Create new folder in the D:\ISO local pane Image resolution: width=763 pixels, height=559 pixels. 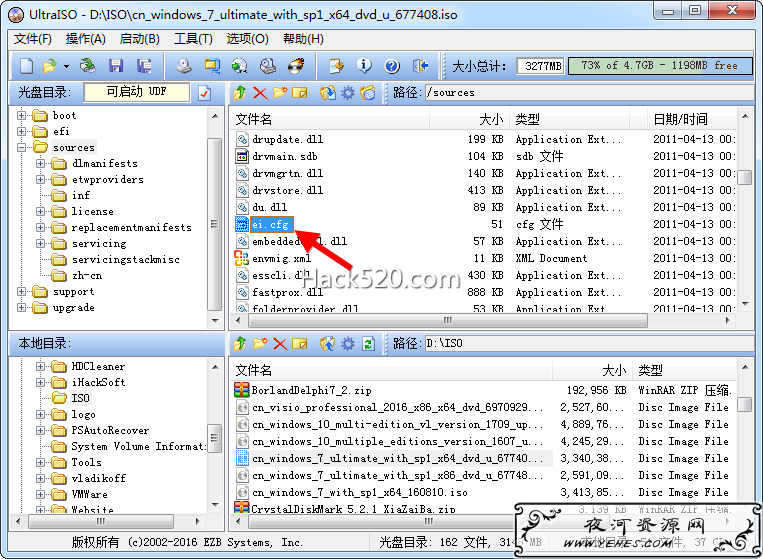click(x=260, y=343)
